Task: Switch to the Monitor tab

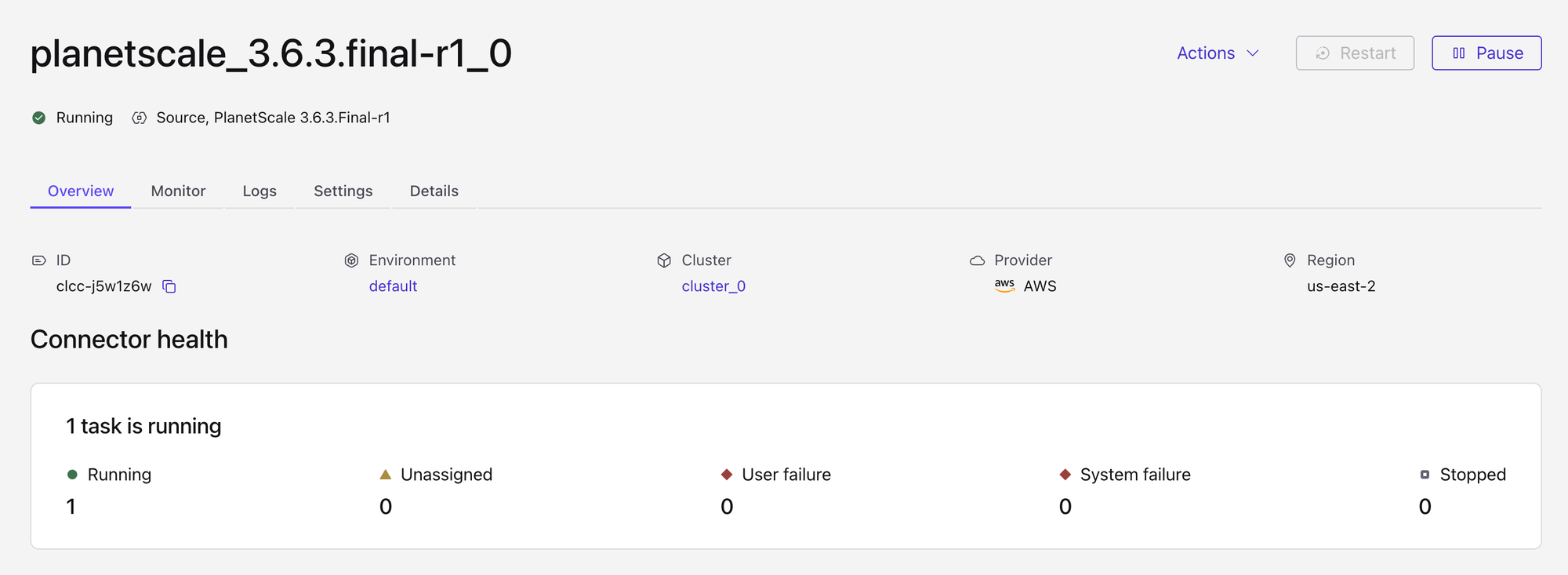Action: [x=178, y=191]
